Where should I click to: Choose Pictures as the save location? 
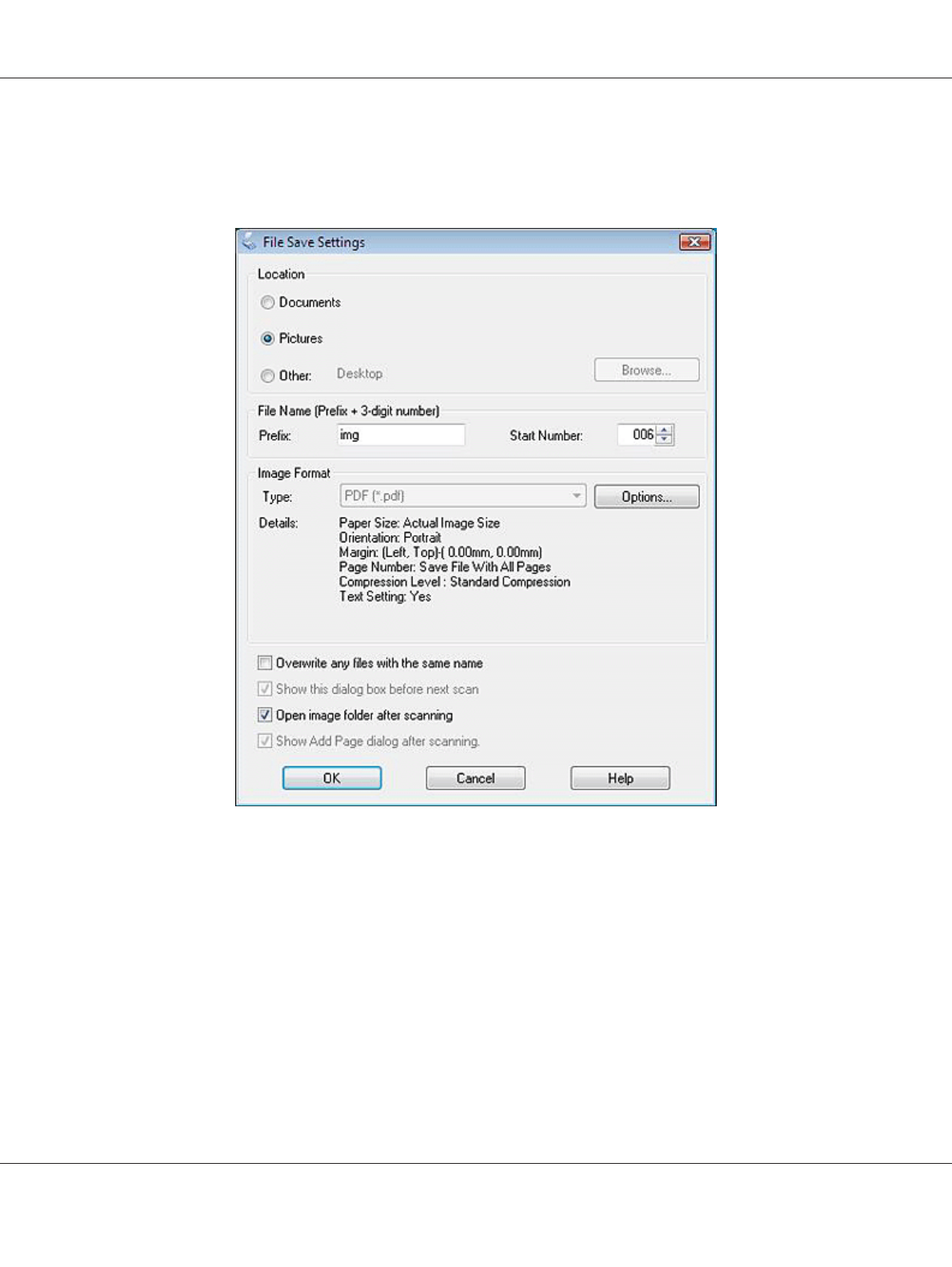point(268,338)
